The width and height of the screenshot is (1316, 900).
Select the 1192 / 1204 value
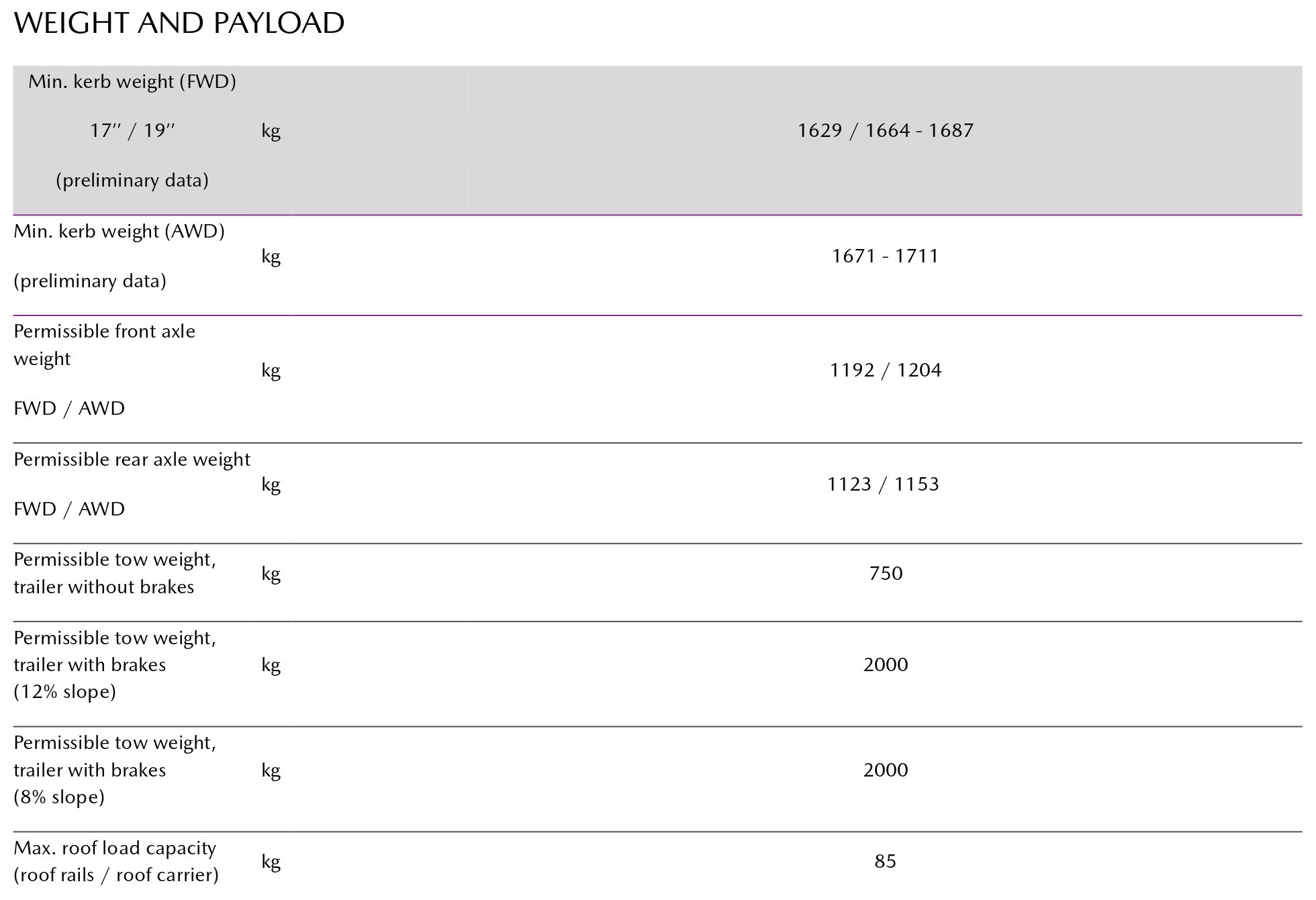coord(885,370)
